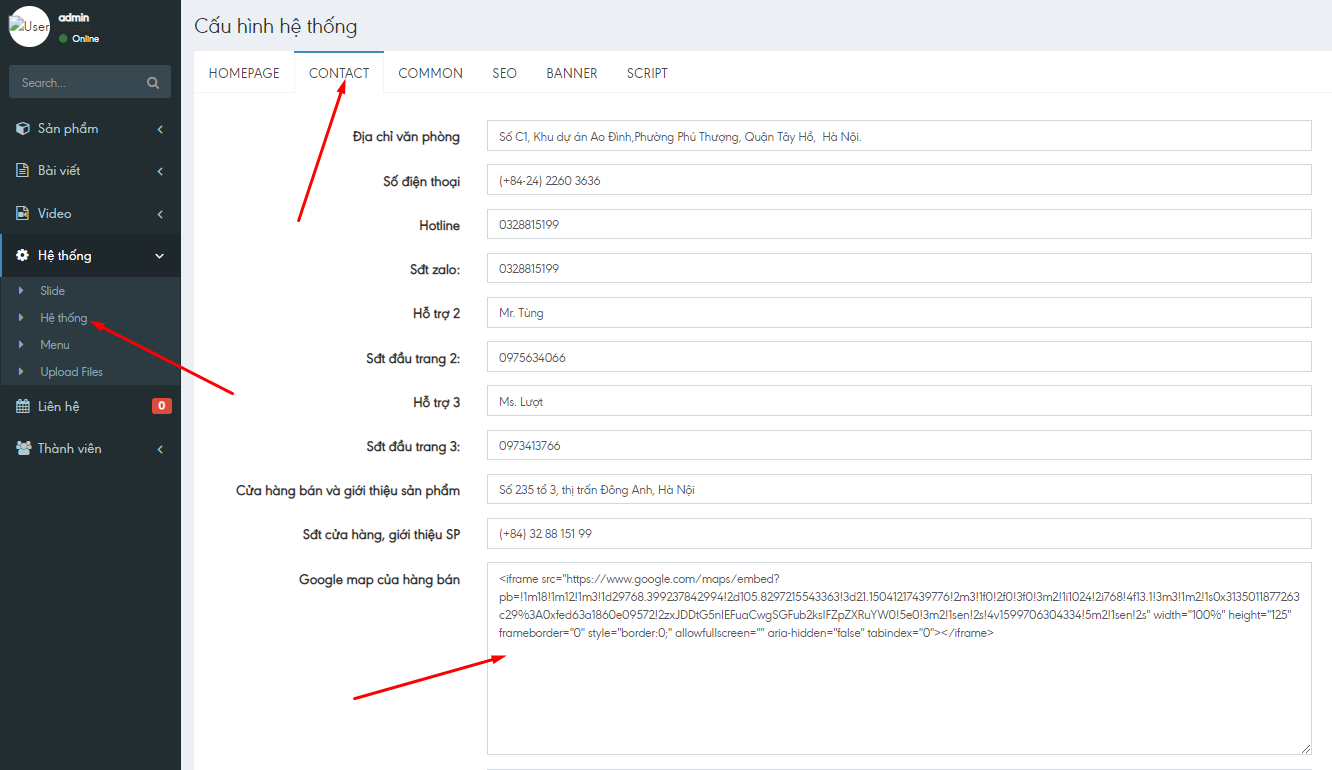Switch to the BANNER tab
Screen dimensions: 1332x770
coord(571,73)
